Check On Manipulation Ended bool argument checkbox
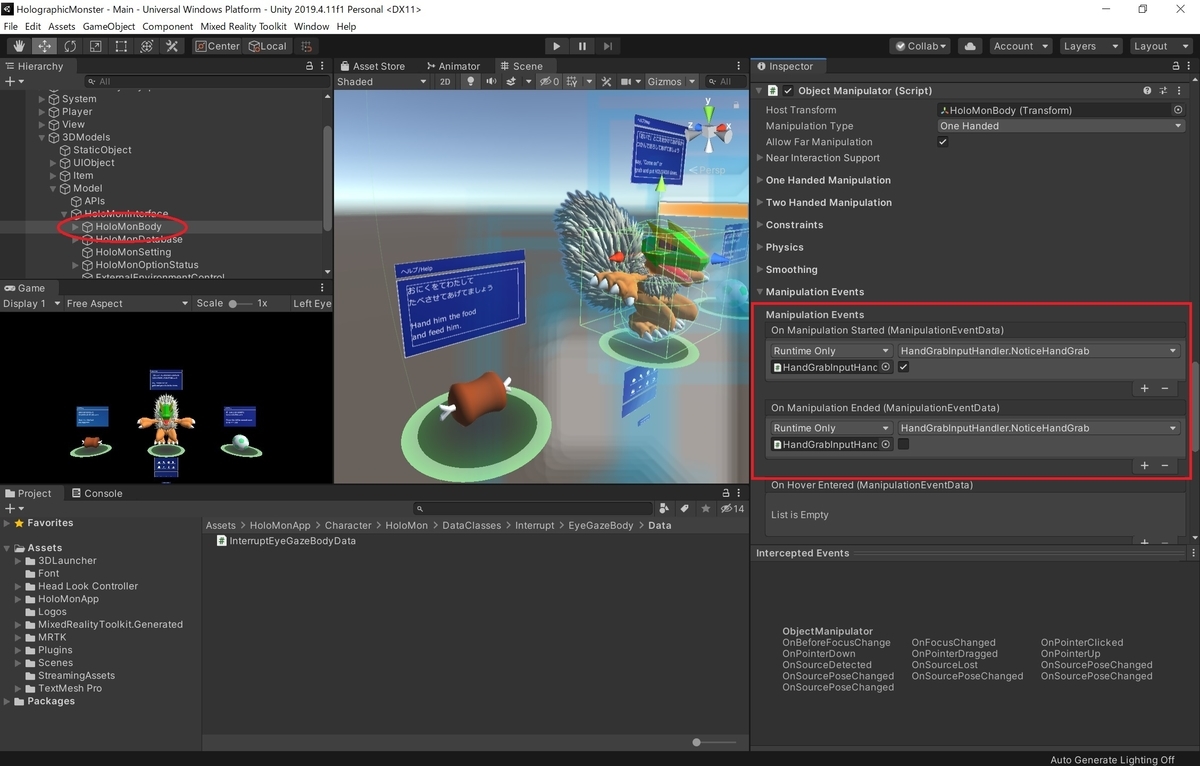Viewport: 1200px width, 766px height. [x=903, y=444]
